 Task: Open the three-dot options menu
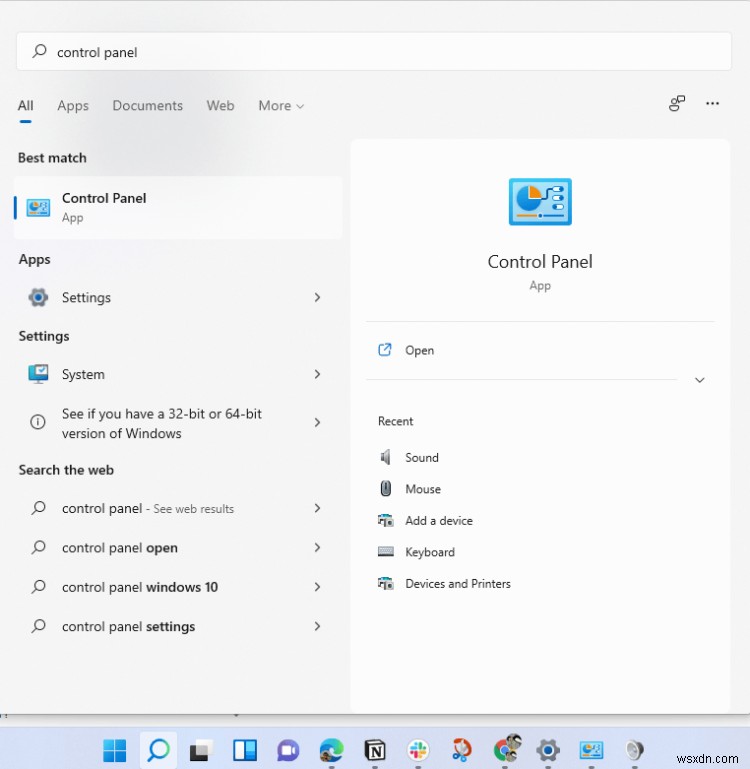pos(712,103)
